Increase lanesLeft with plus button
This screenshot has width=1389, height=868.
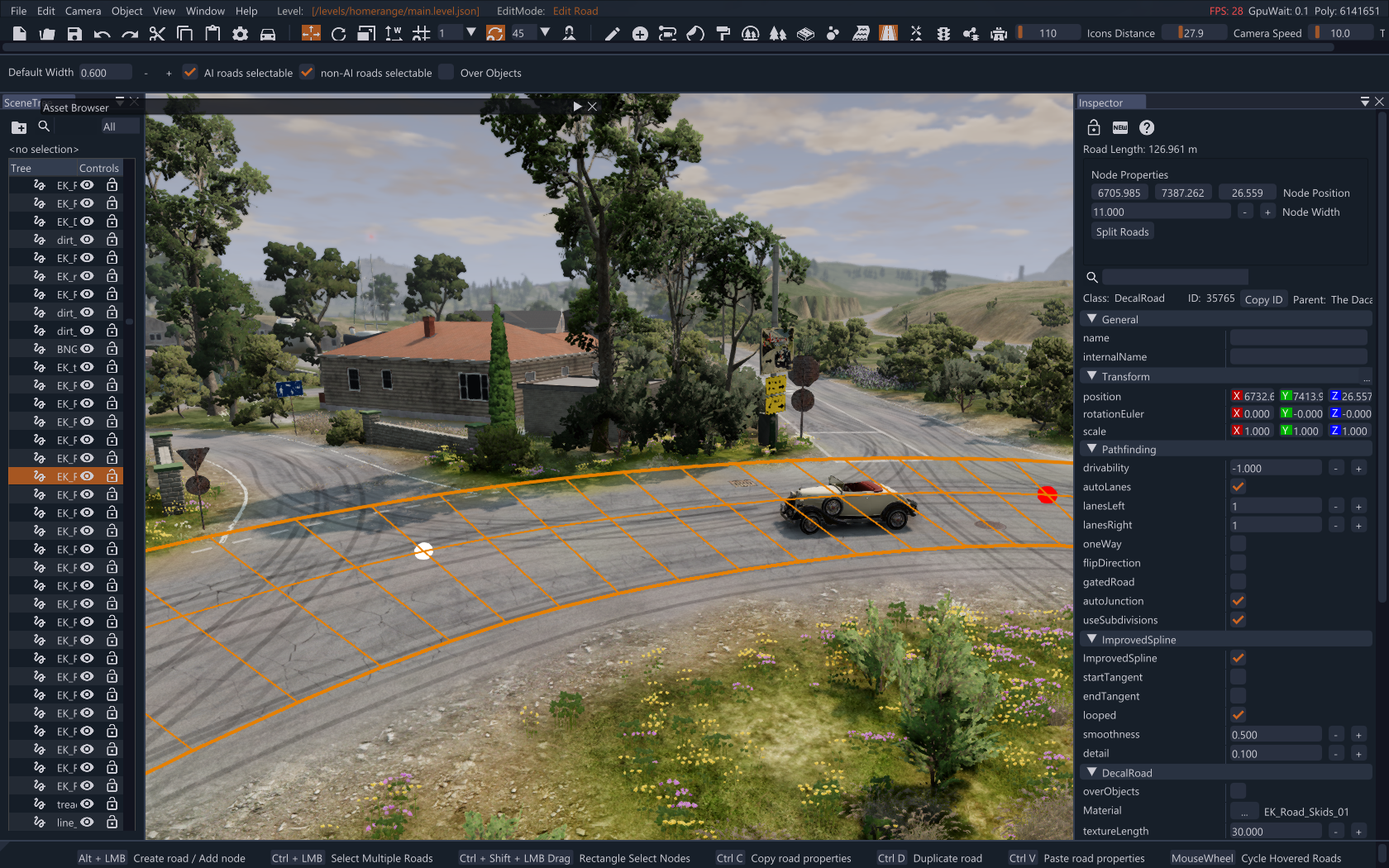(1358, 506)
